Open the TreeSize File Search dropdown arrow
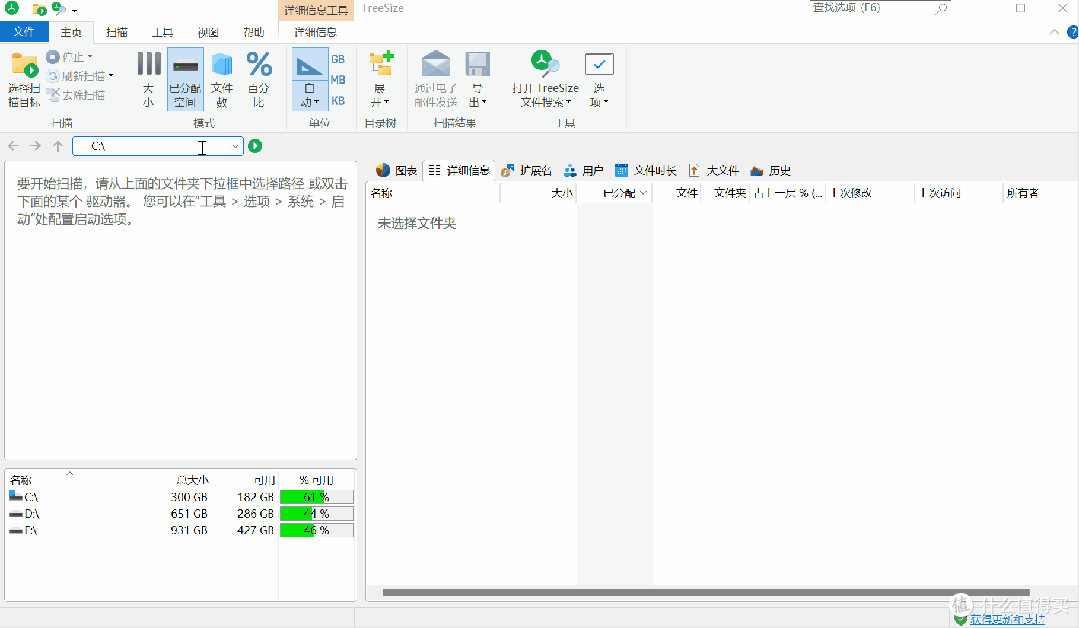 click(x=568, y=102)
